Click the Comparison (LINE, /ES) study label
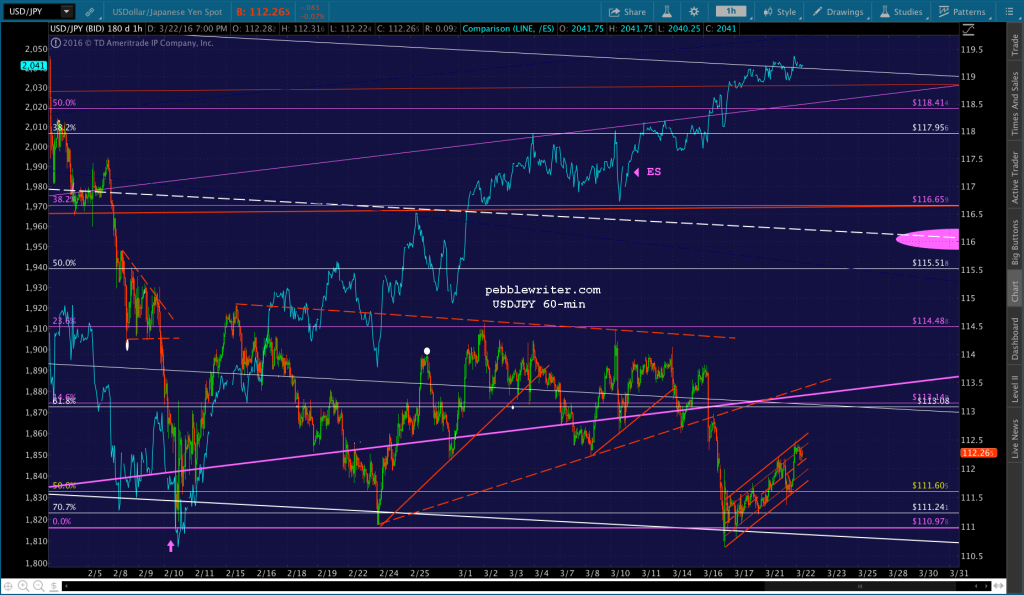 (508, 29)
